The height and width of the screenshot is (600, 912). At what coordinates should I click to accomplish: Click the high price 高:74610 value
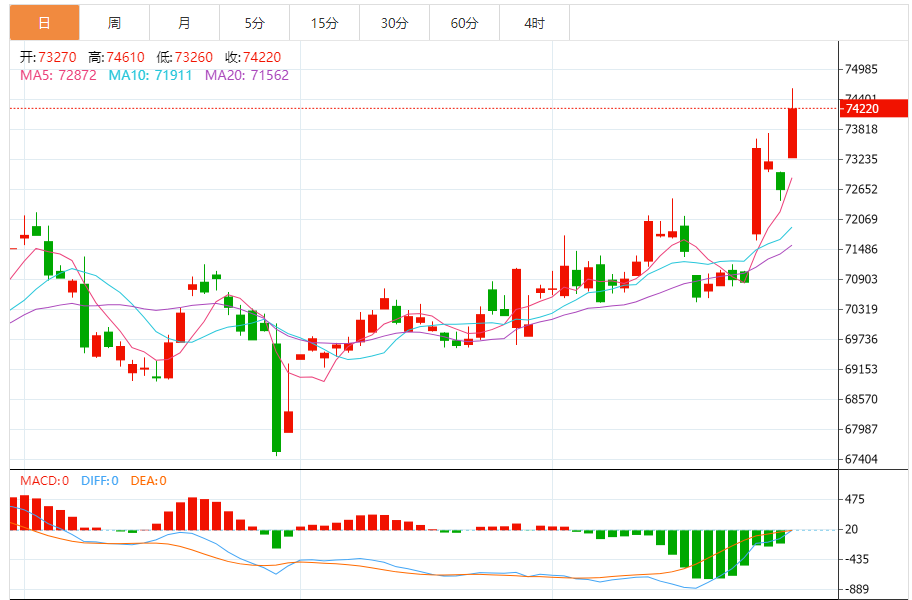point(116,57)
